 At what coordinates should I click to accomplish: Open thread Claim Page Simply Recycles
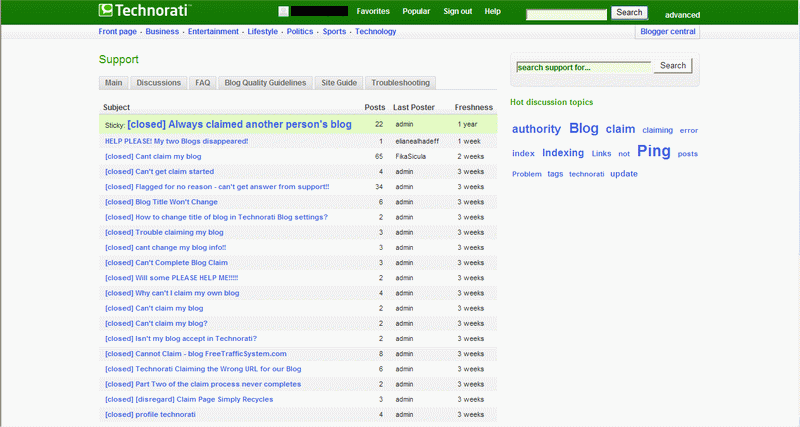[189, 399]
